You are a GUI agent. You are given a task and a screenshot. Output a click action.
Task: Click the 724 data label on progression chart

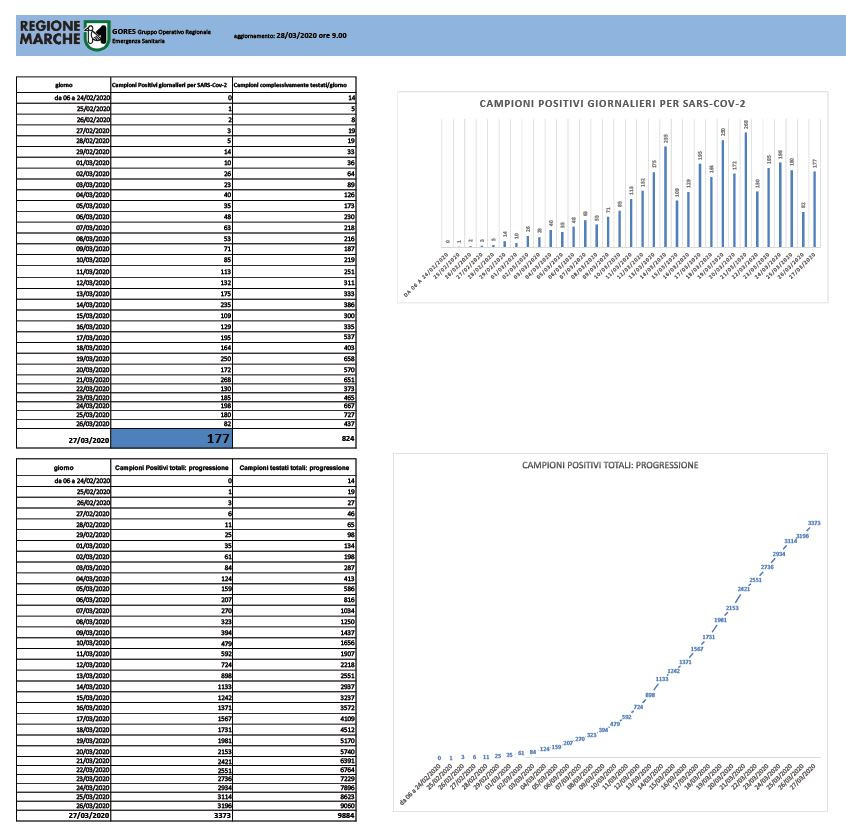click(638, 707)
